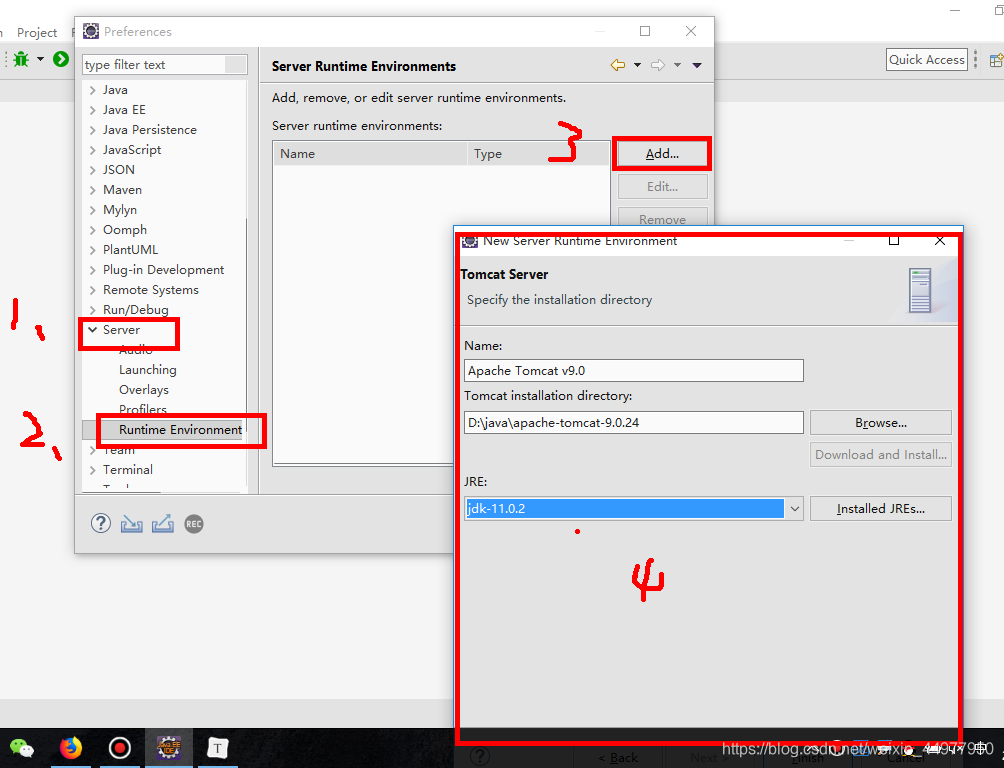Maximize the Preferences window
Viewport: 1004px width, 768px height.
click(645, 31)
